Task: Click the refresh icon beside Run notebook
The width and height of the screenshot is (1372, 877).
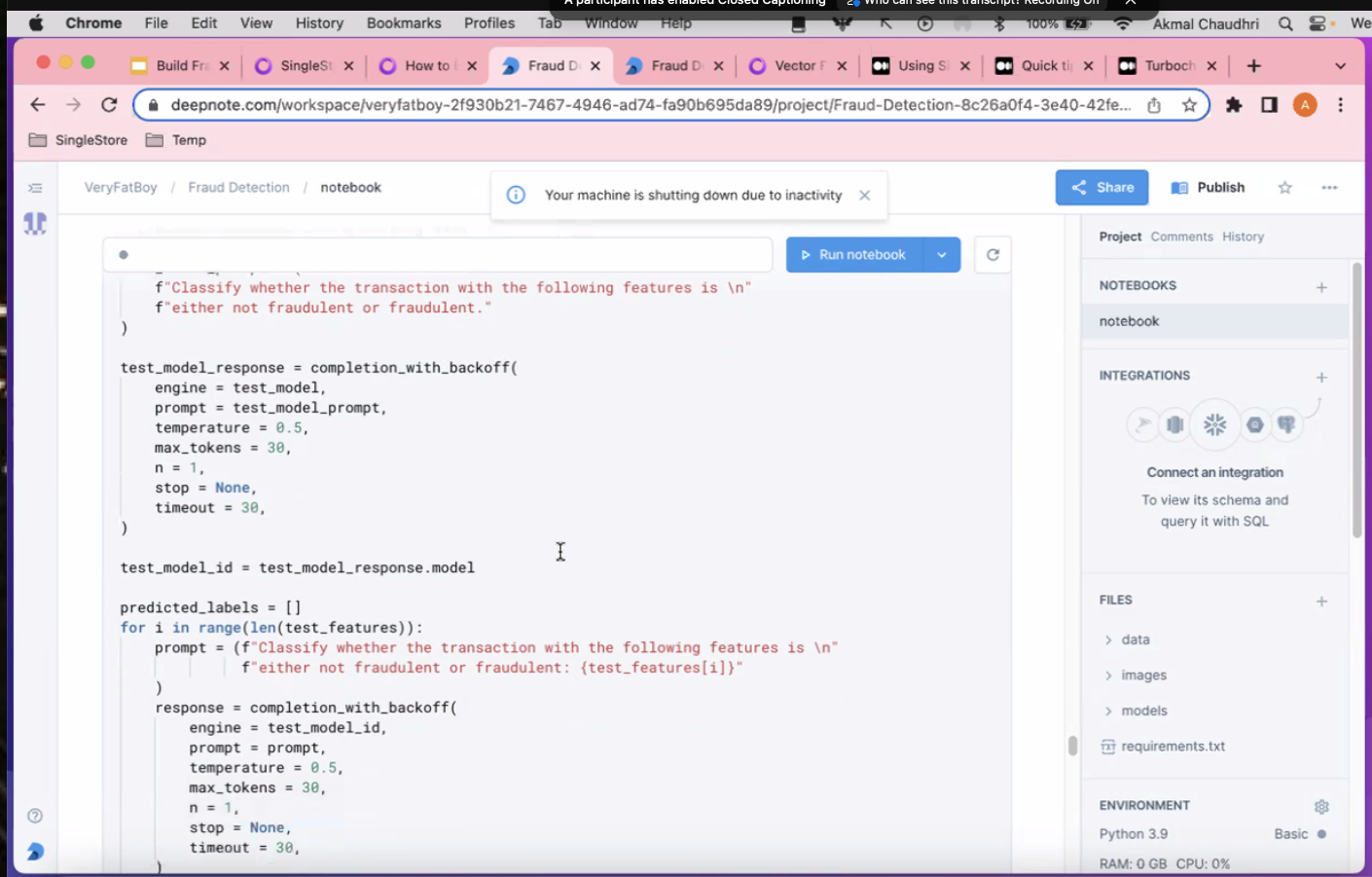Action: coord(993,255)
